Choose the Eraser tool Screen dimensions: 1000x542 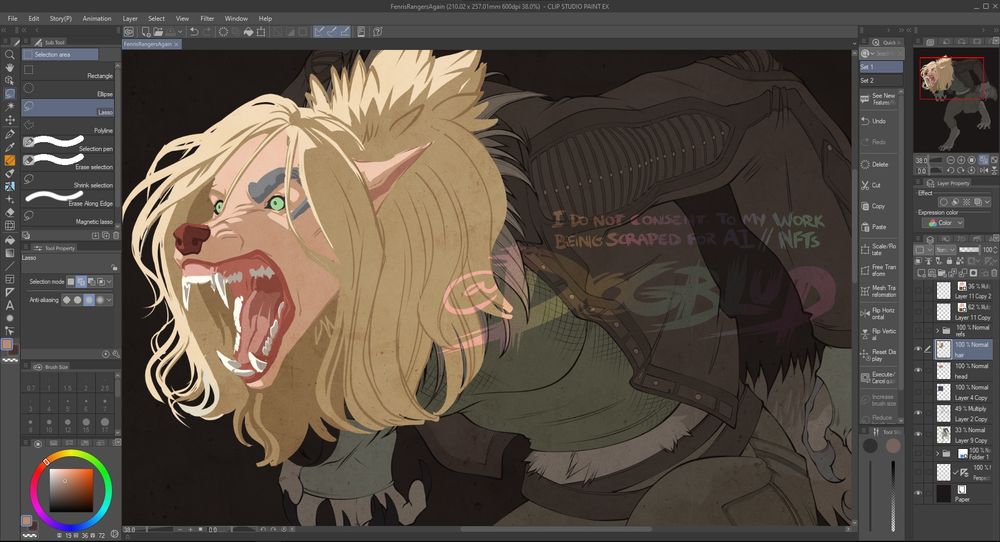click(9, 212)
